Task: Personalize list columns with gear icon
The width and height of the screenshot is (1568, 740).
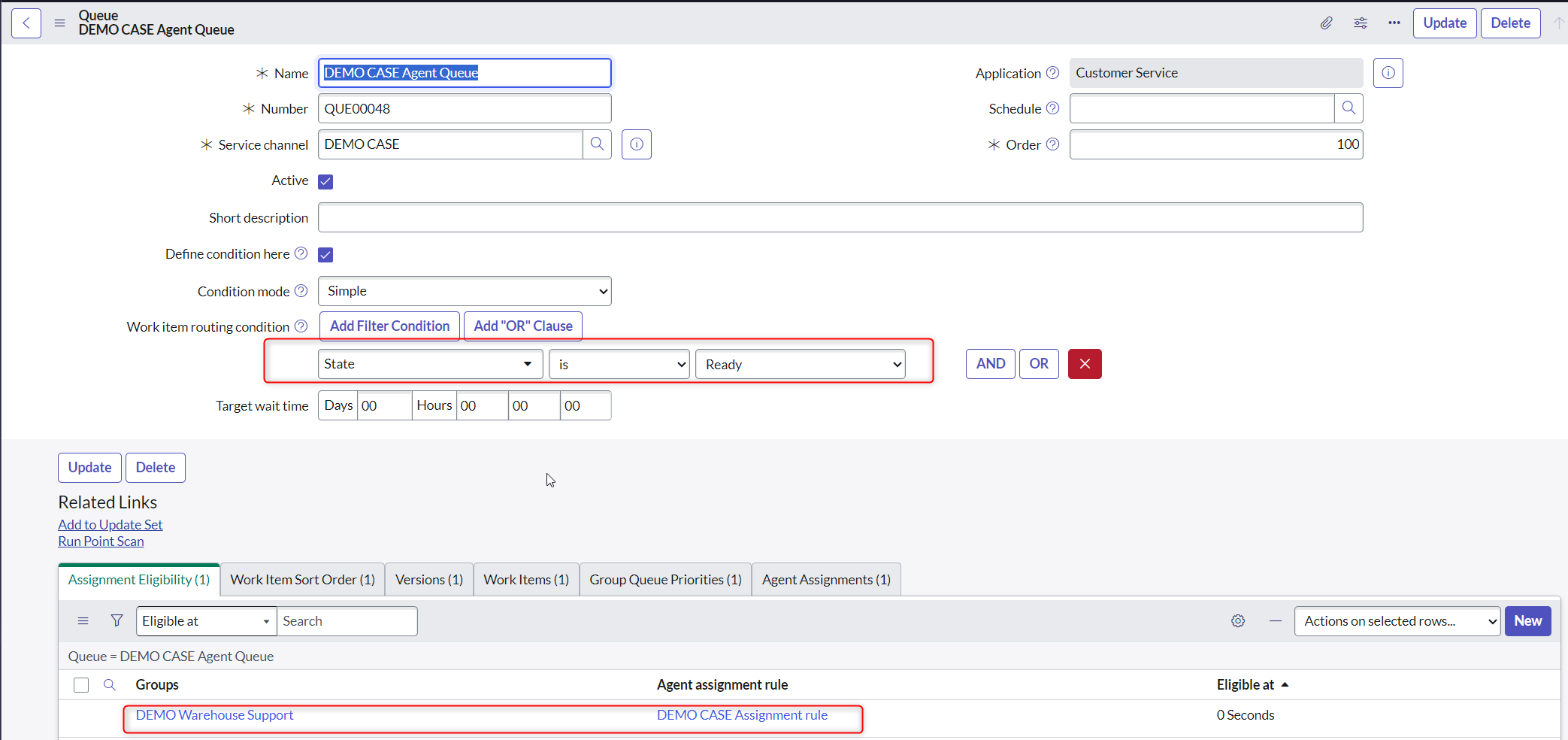Action: pyautogui.click(x=1238, y=621)
